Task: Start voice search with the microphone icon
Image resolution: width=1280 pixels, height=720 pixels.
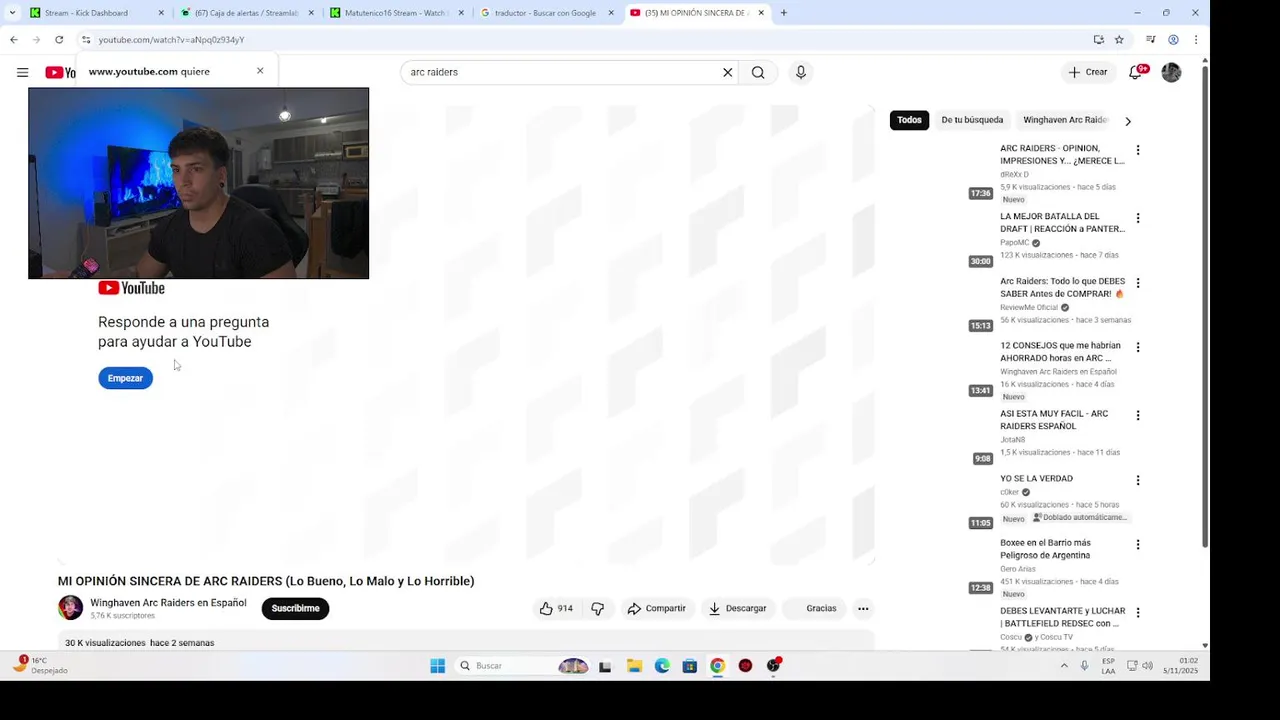Action: [800, 72]
